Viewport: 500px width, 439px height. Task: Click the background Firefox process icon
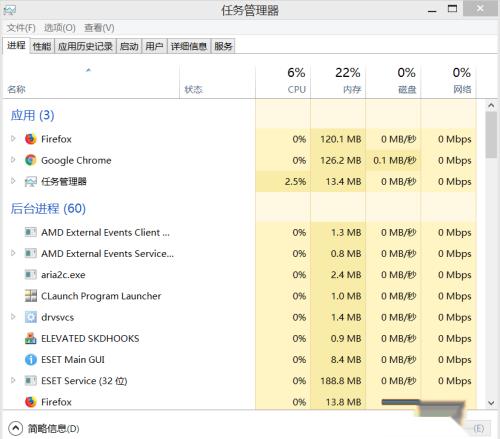tap(31, 402)
